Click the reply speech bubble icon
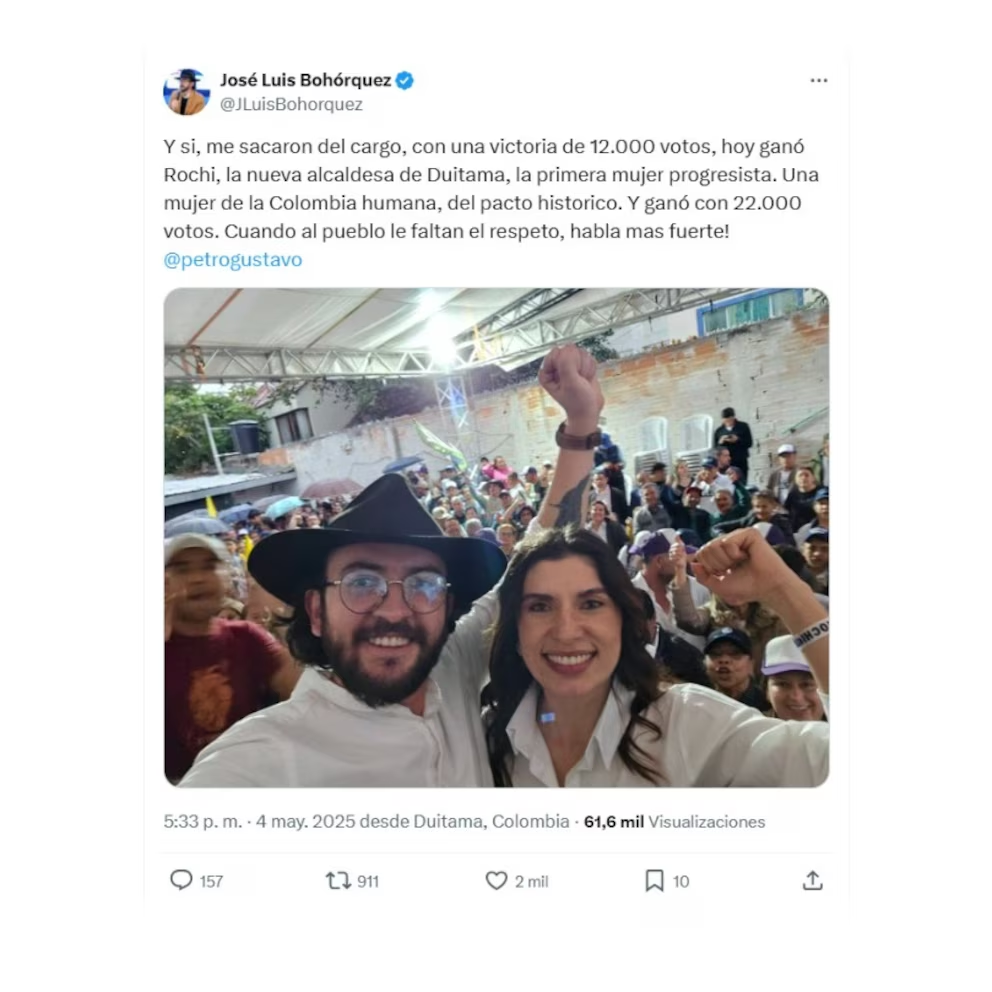 (181, 880)
